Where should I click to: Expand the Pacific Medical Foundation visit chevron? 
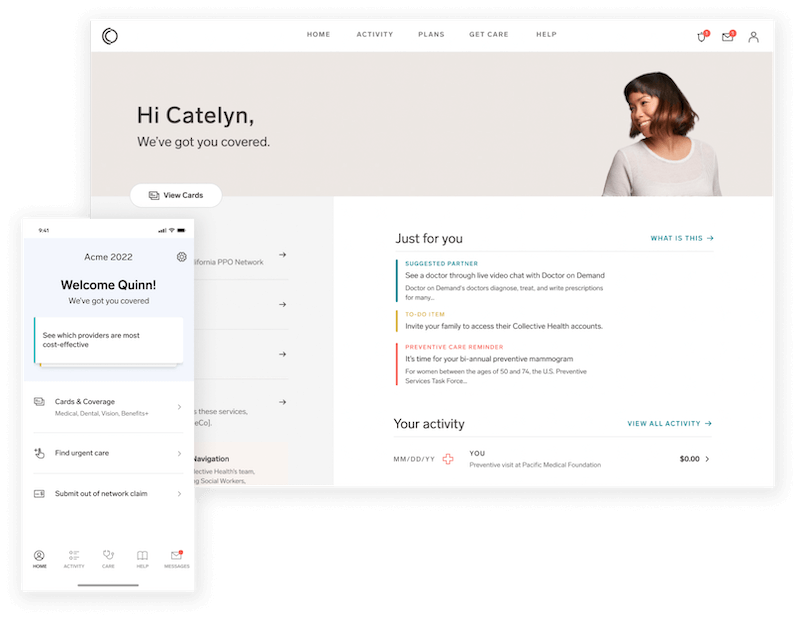click(708, 459)
